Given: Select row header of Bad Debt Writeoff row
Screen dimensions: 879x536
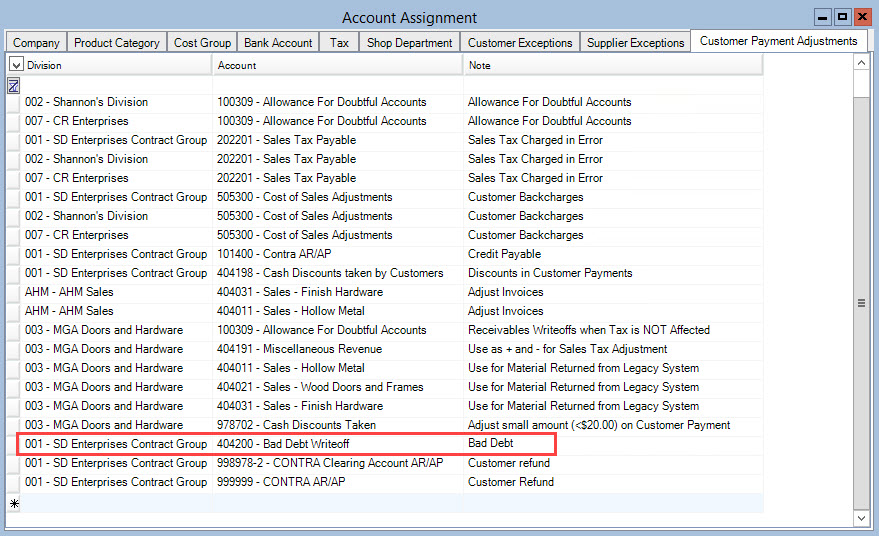Looking at the screenshot, I should pos(14,444).
